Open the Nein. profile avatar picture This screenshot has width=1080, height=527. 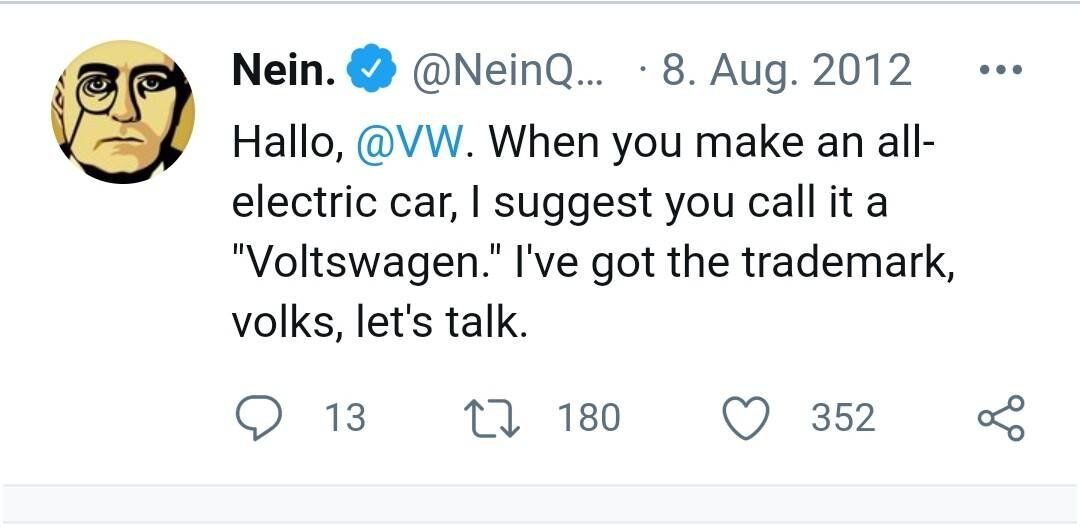123,112
